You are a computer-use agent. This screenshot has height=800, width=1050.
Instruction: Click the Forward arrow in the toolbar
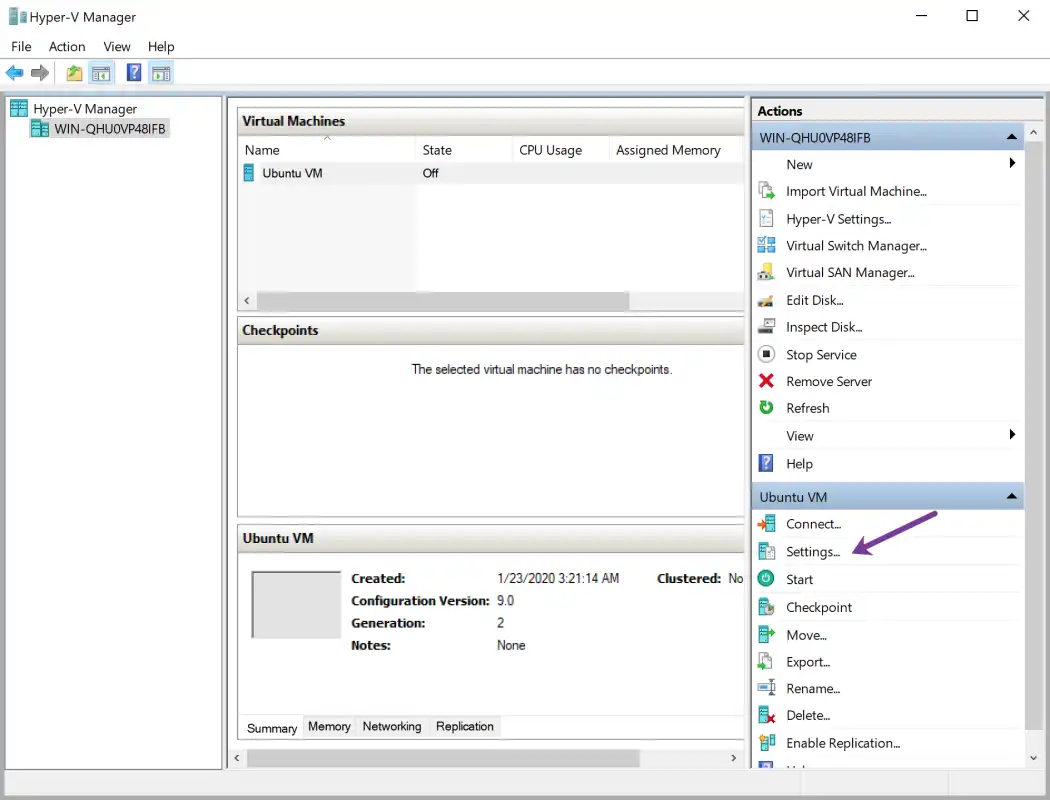[40, 73]
